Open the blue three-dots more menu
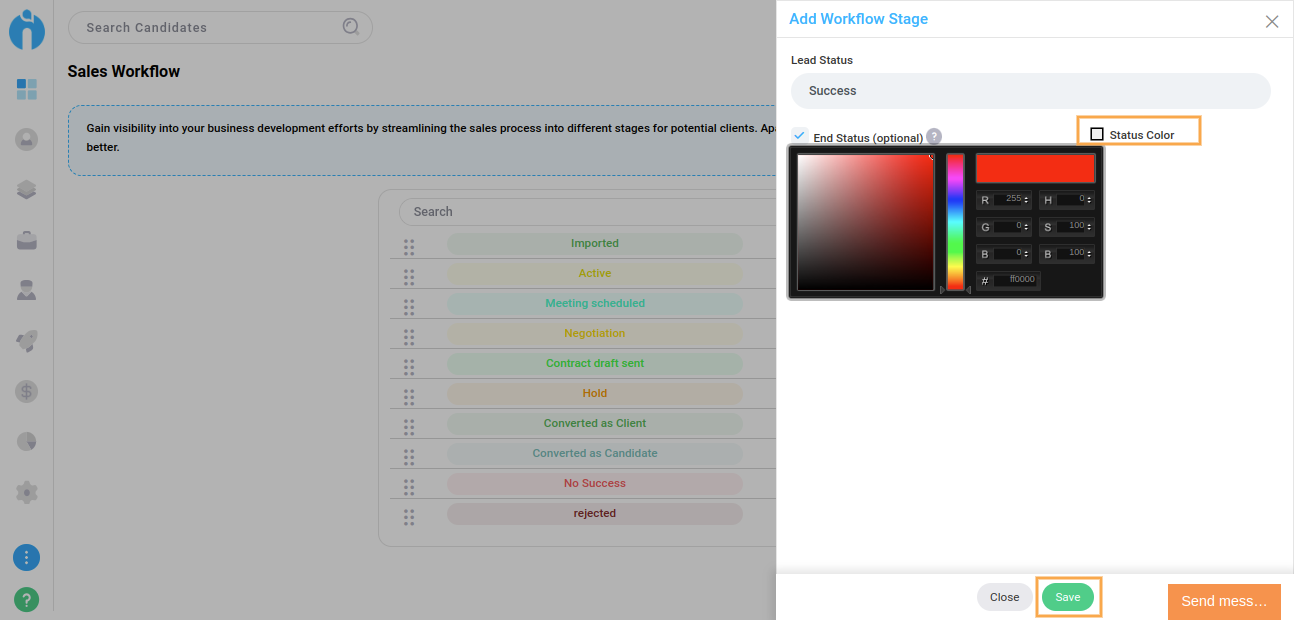 click(x=27, y=557)
